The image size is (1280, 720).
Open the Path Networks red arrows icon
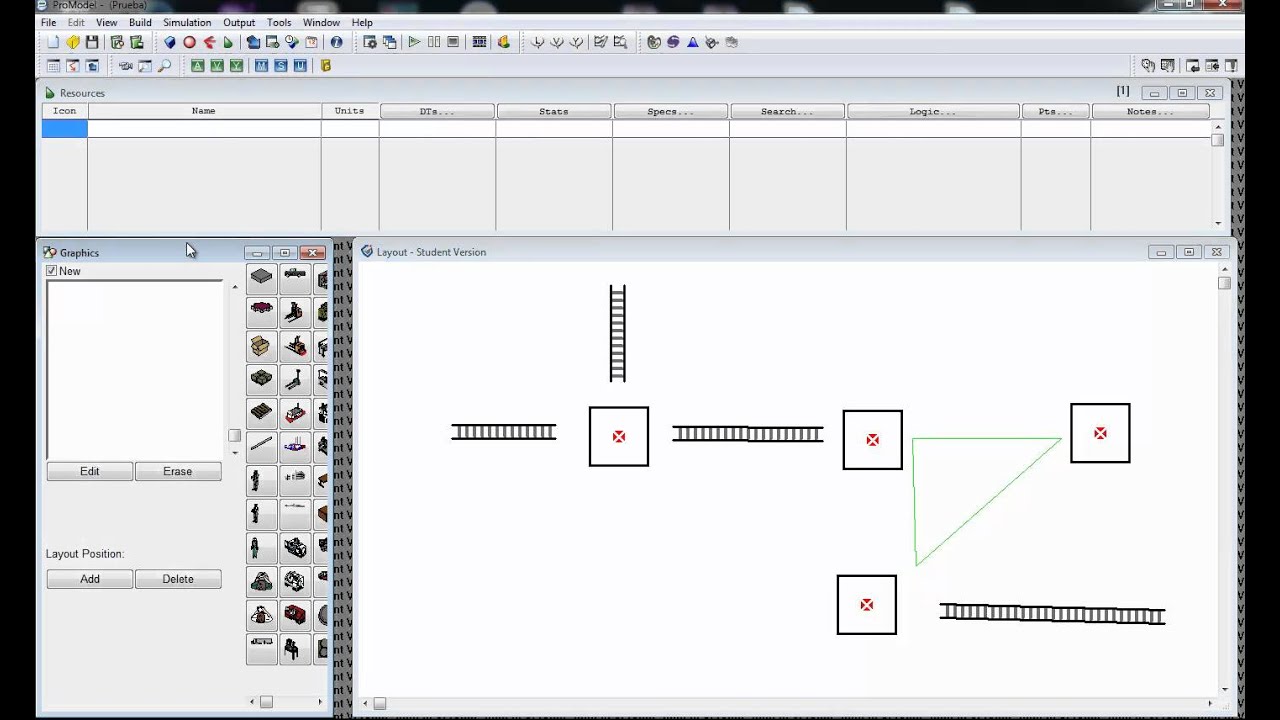coord(209,42)
